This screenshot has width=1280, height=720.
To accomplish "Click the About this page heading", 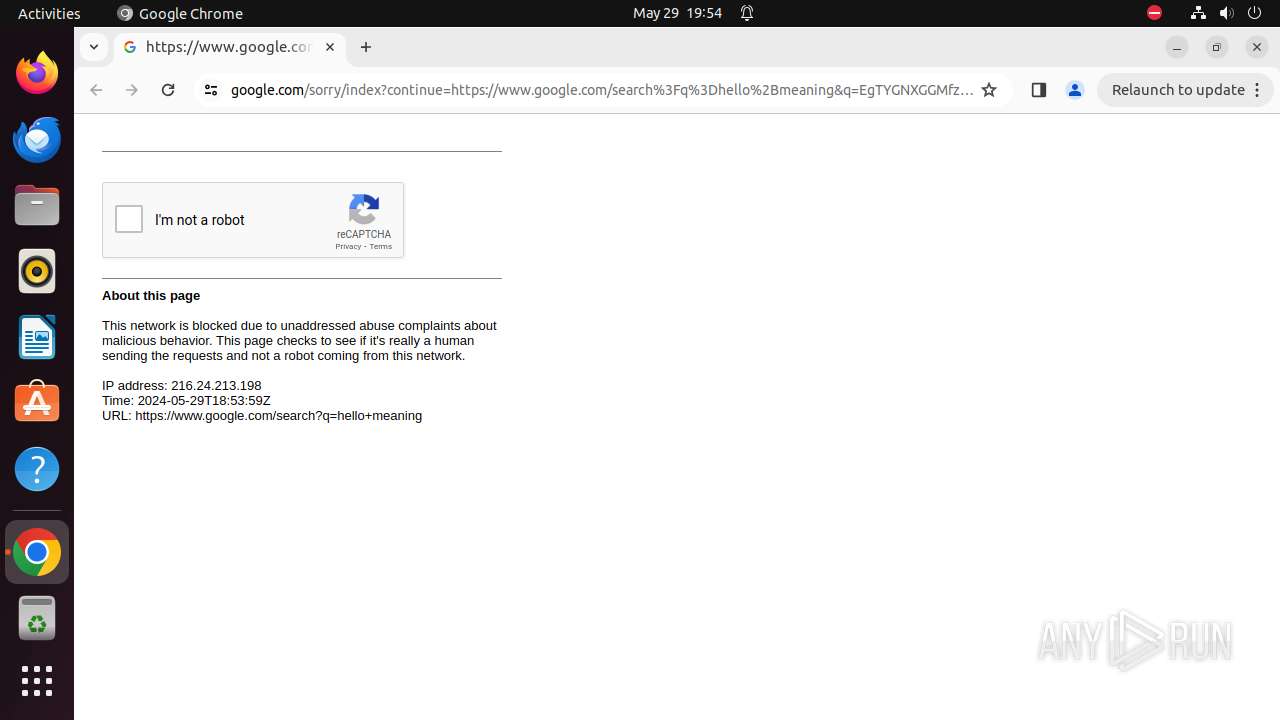I will tap(151, 296).
